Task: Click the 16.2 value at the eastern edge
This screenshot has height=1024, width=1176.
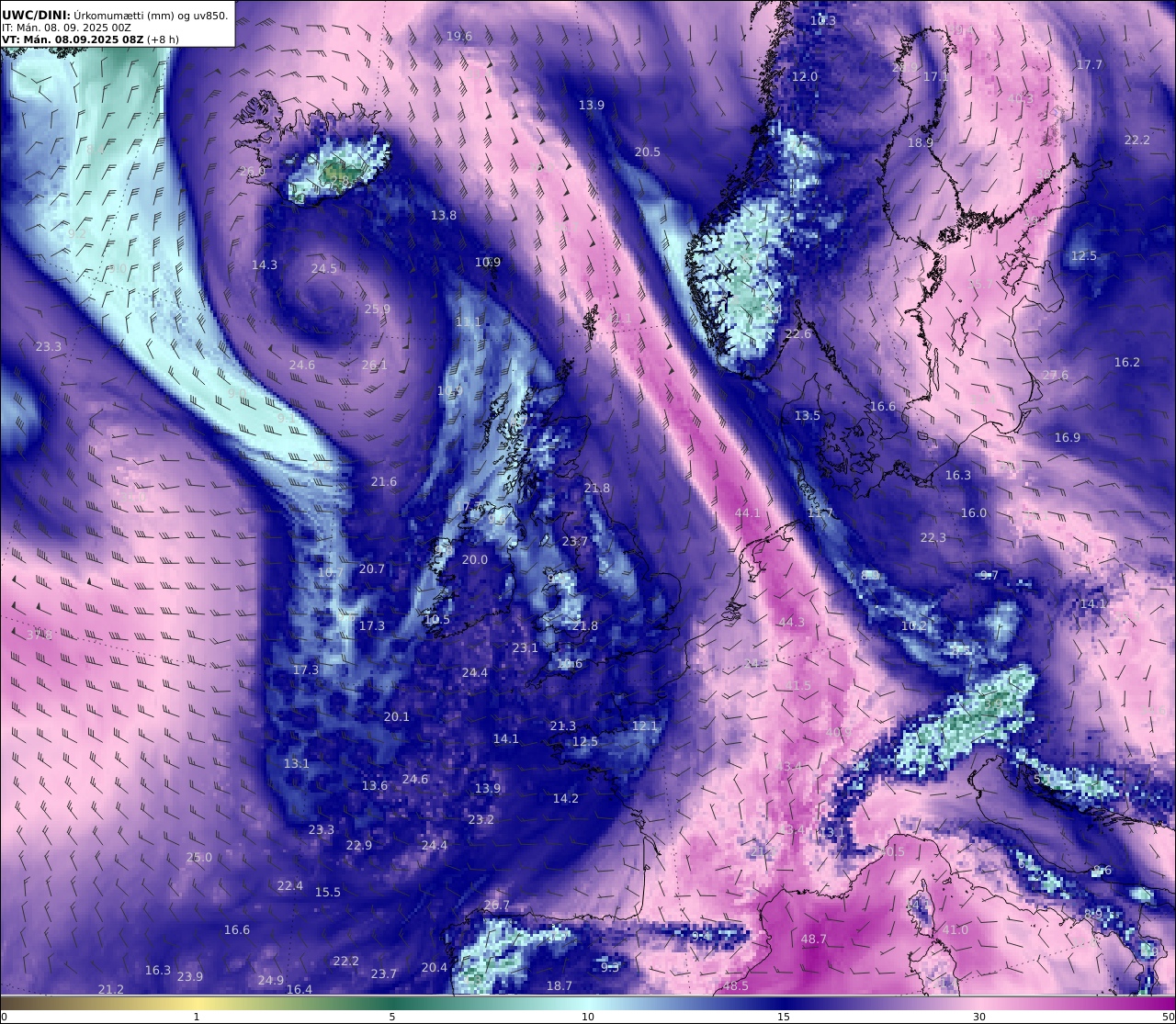Action: coord(1127,363)
